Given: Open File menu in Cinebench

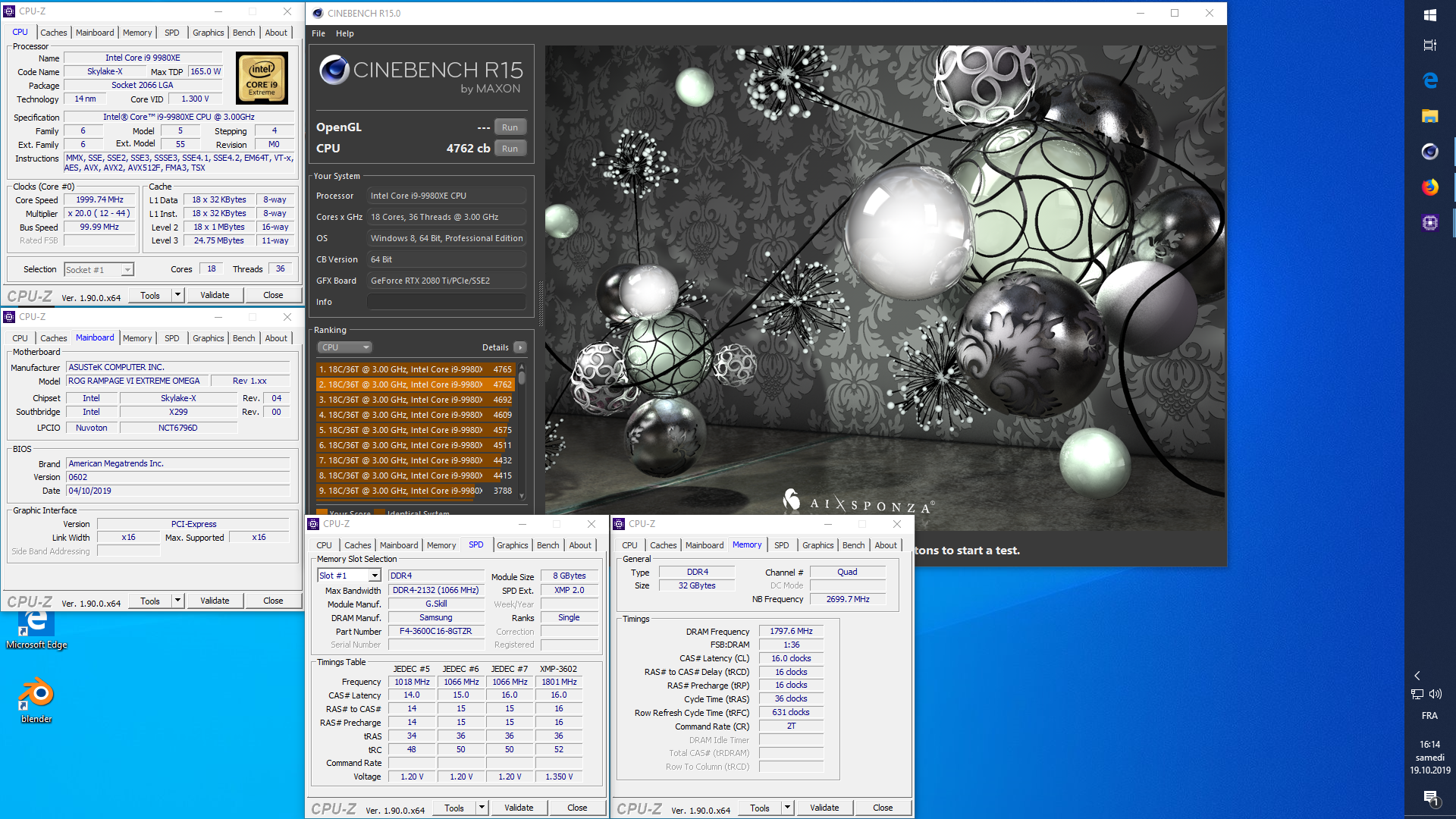Looking at the screenshot, I should (x=318, y=33).
